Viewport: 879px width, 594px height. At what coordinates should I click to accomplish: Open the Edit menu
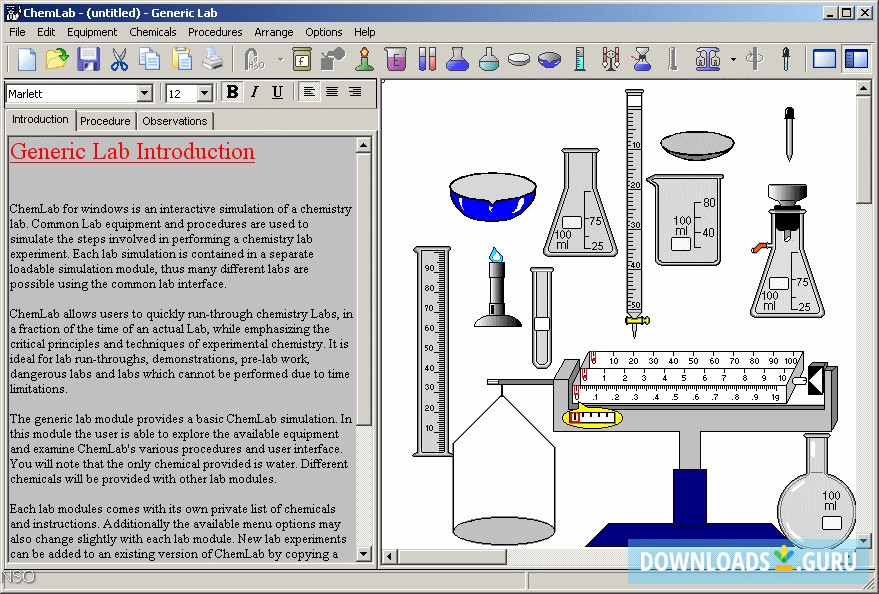[x=46, y=32]
